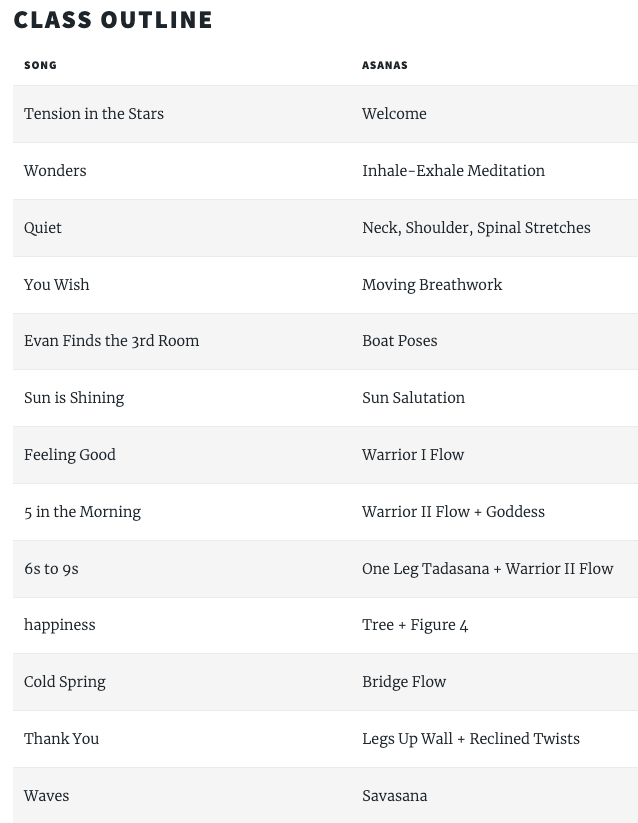
Task: Select Neck, Shoulder, Spinal Stretches cell
Action: [476, 228]
